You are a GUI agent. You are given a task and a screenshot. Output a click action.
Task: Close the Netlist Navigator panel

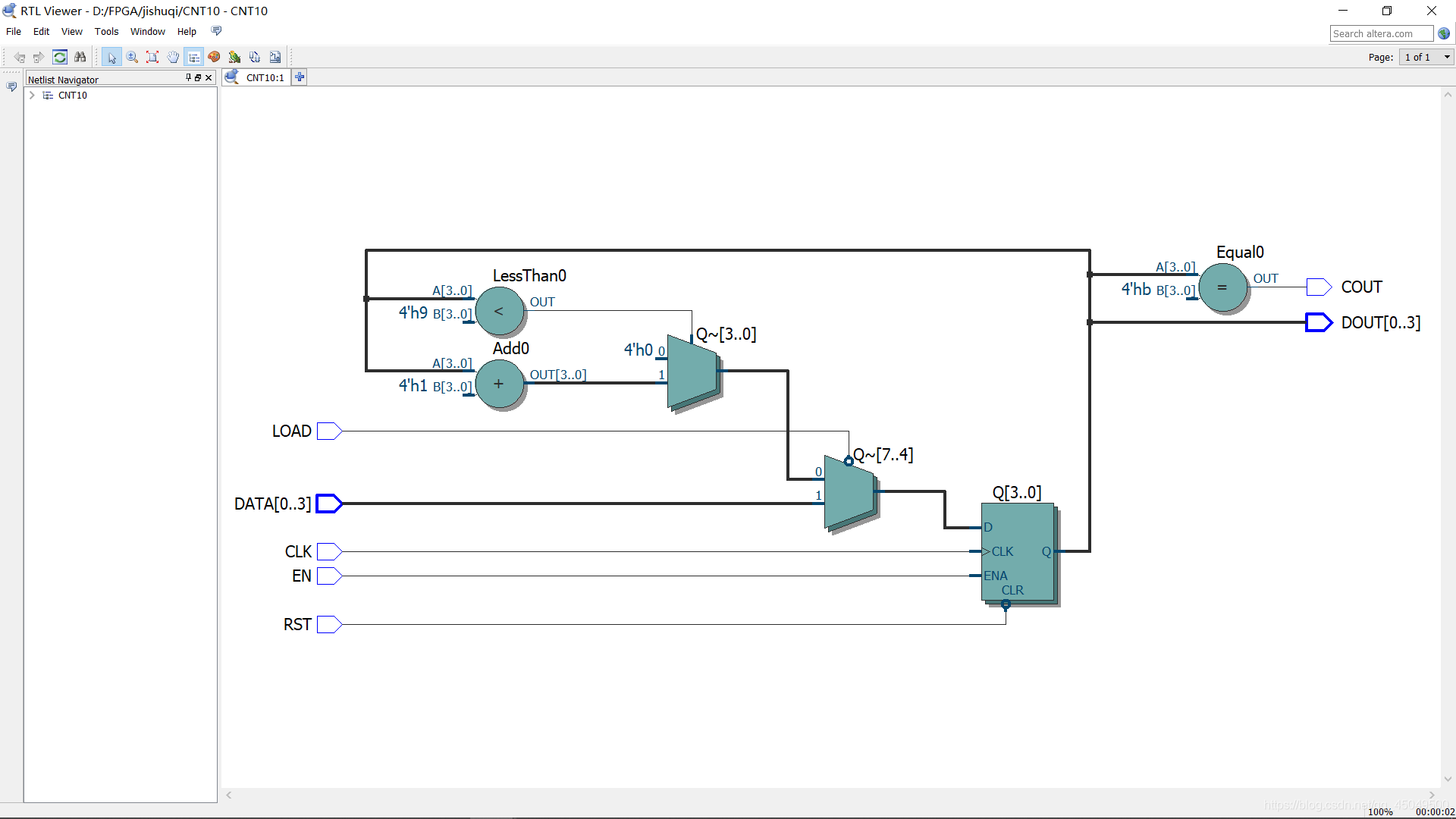(209, 77)
